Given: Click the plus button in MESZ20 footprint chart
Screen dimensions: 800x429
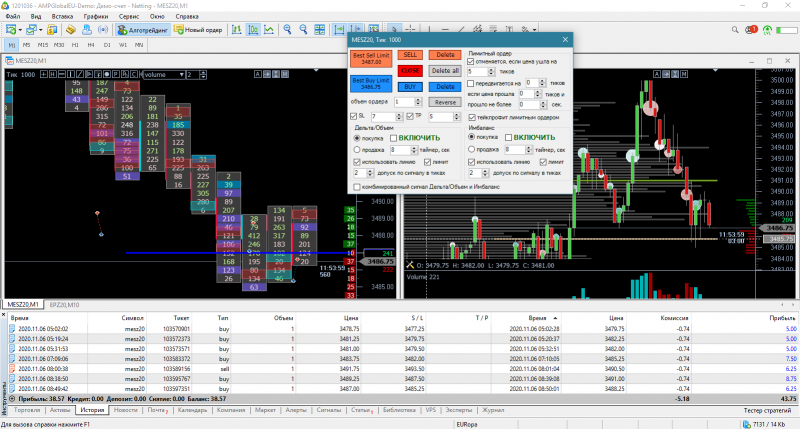Looking at the screenshot, I should coord(44,74).
